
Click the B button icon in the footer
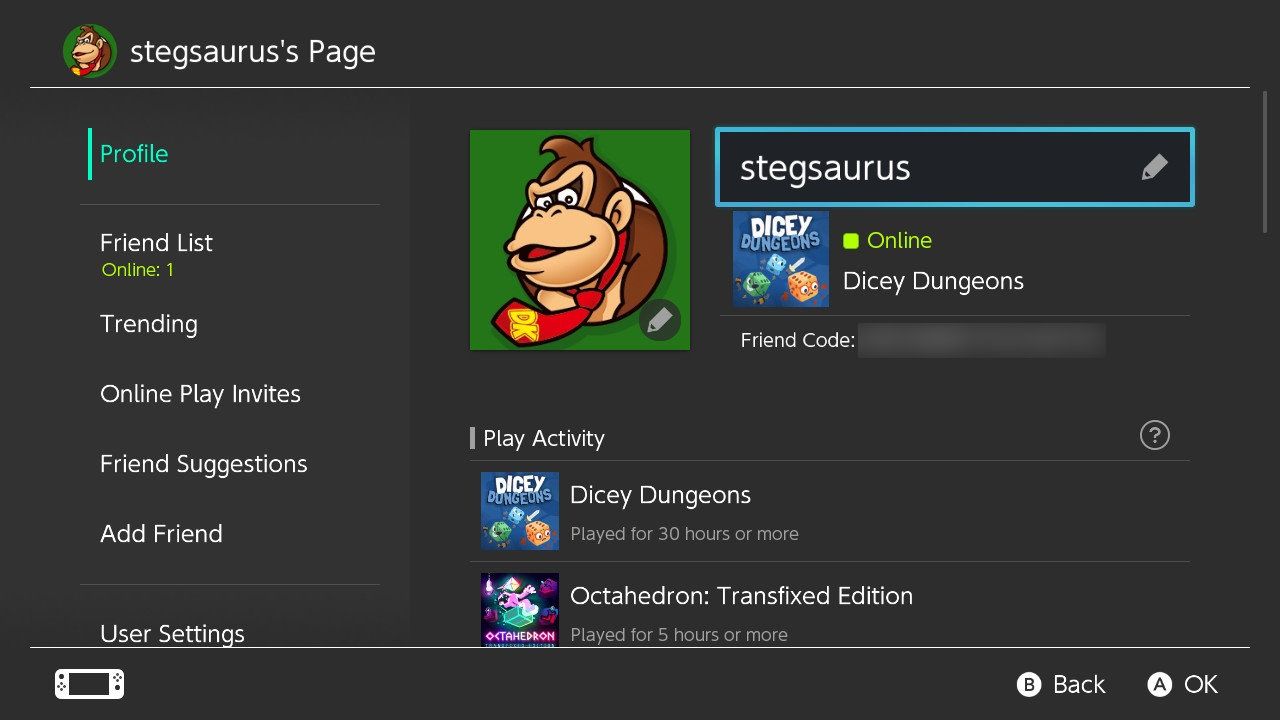pyautogui.click(x=1029, y=684)
